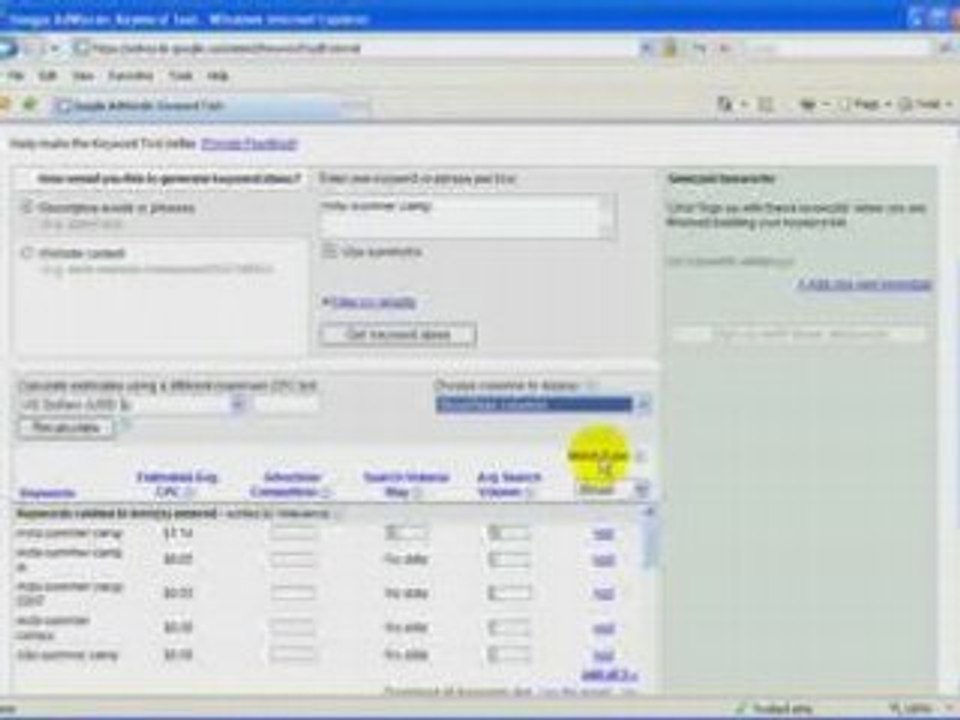
Task: Click the Add your own keywords link
Action: click(x=864, y=285)
